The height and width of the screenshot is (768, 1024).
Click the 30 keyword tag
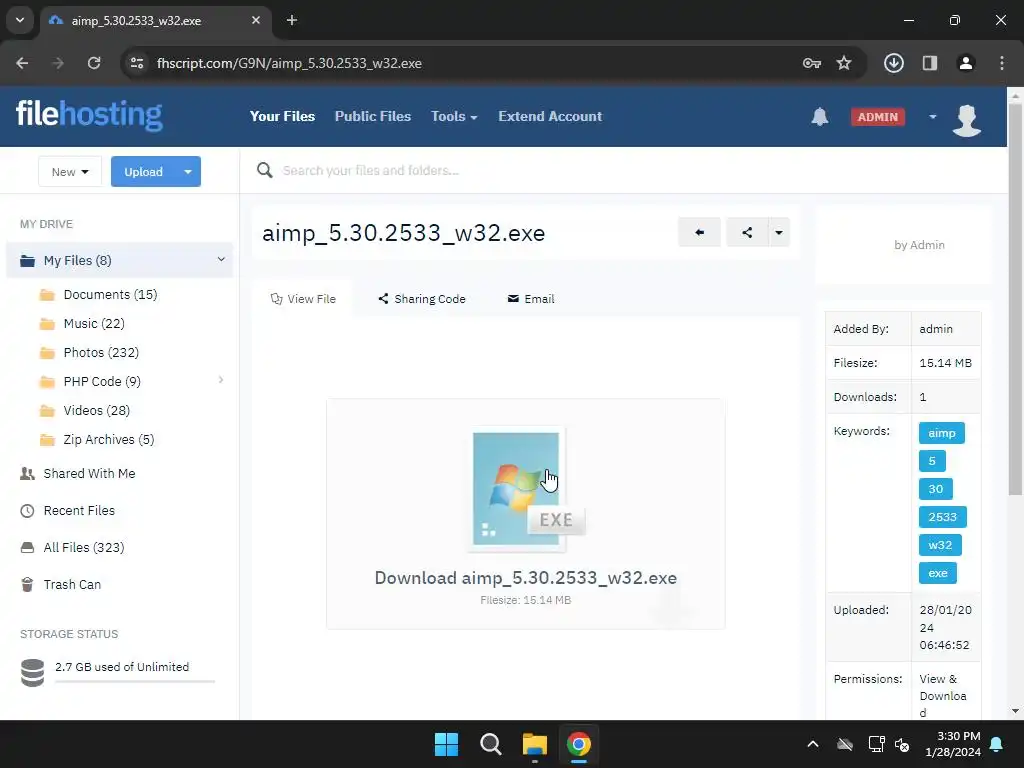(x=936, y=489)
